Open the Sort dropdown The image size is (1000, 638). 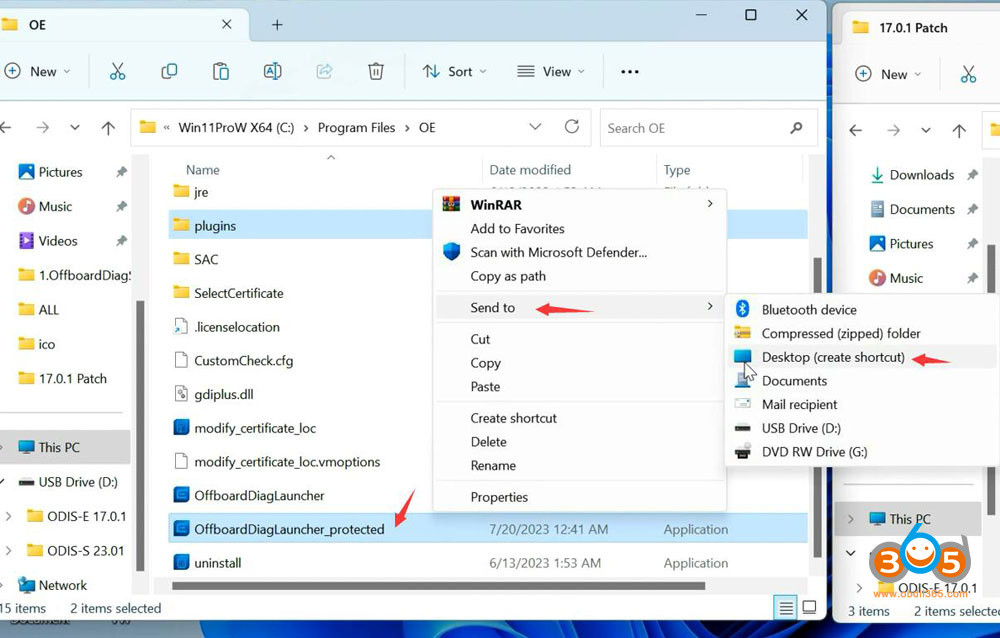pos(454,71)
